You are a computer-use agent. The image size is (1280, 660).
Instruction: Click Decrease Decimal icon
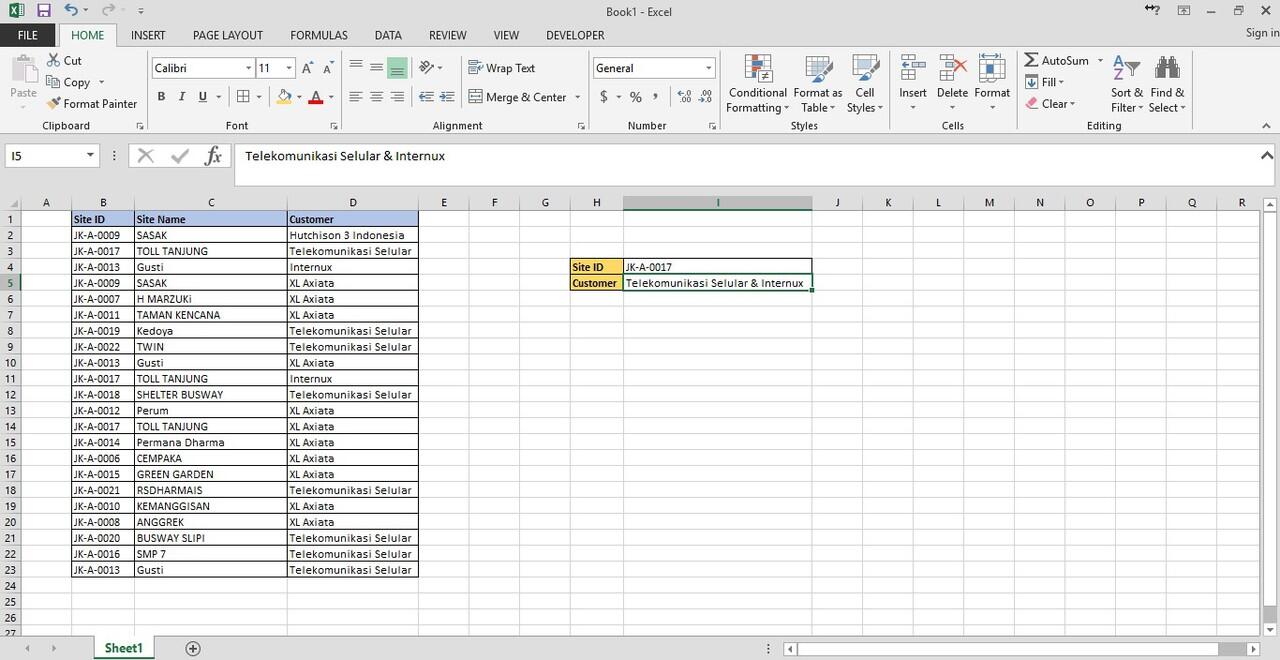[704, 97]
